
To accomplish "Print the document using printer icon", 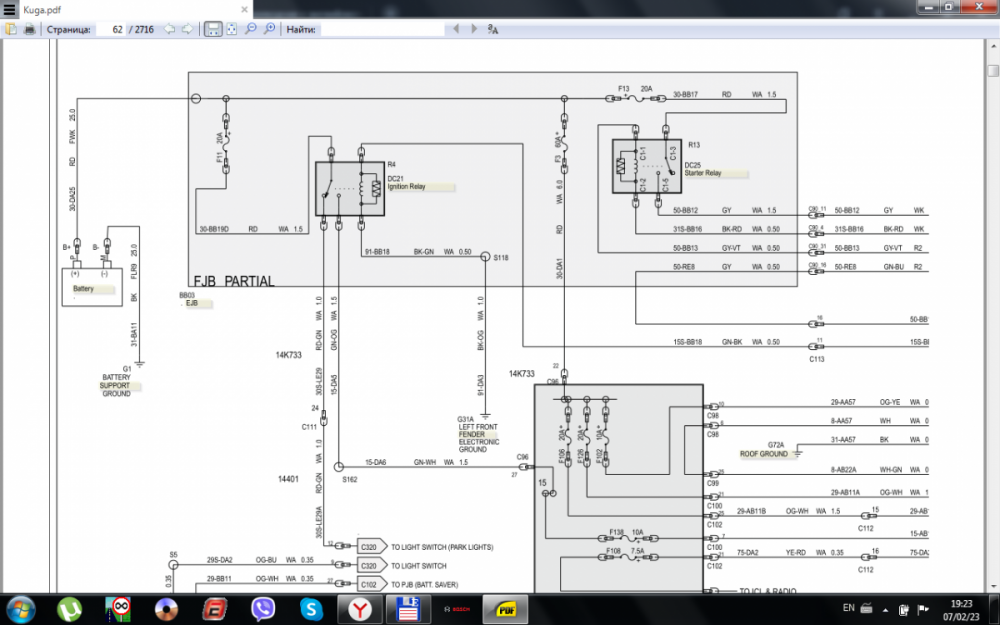I will tap(29, 29).
